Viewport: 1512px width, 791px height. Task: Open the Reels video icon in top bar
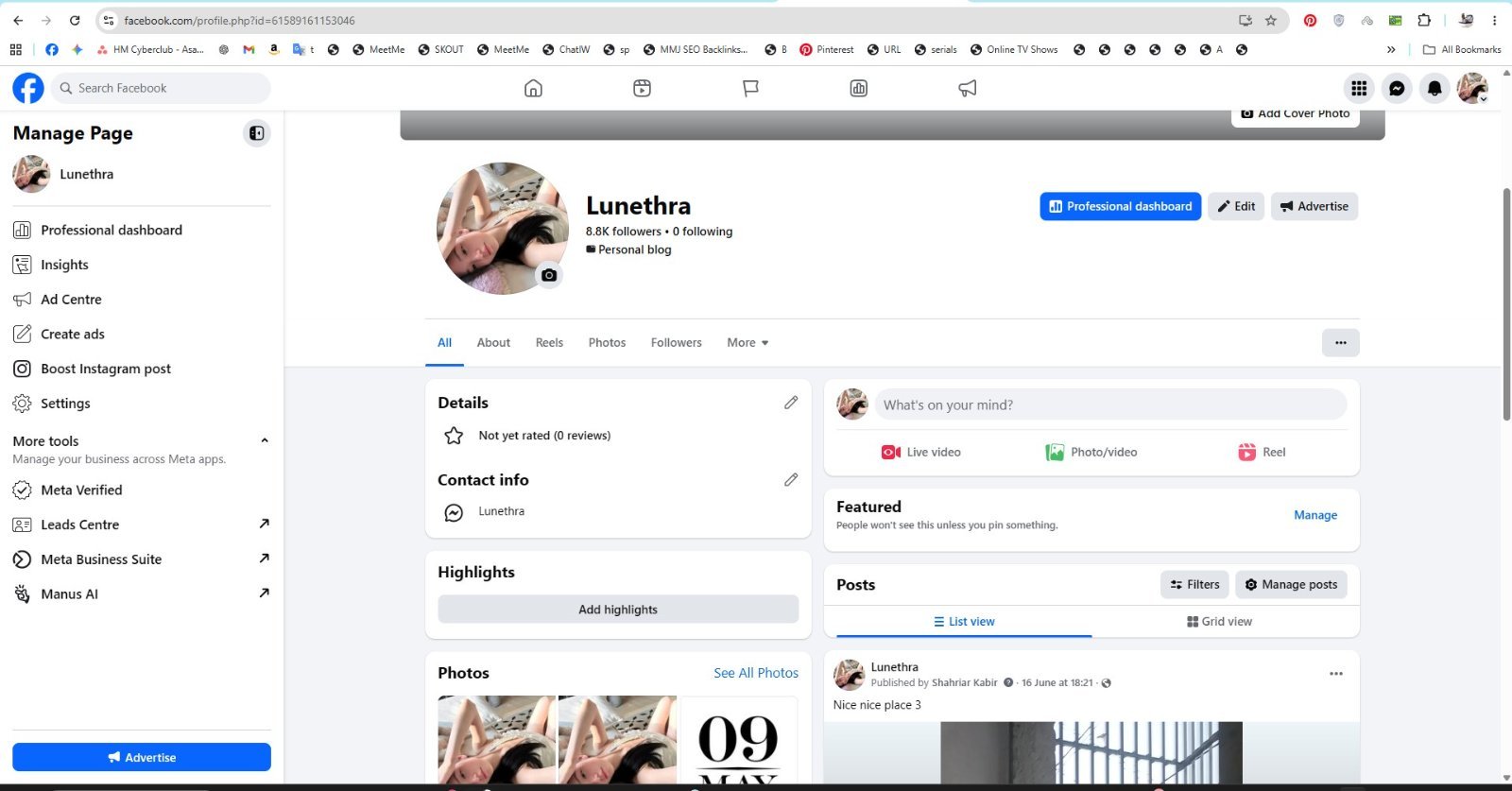tap(642, 88)
